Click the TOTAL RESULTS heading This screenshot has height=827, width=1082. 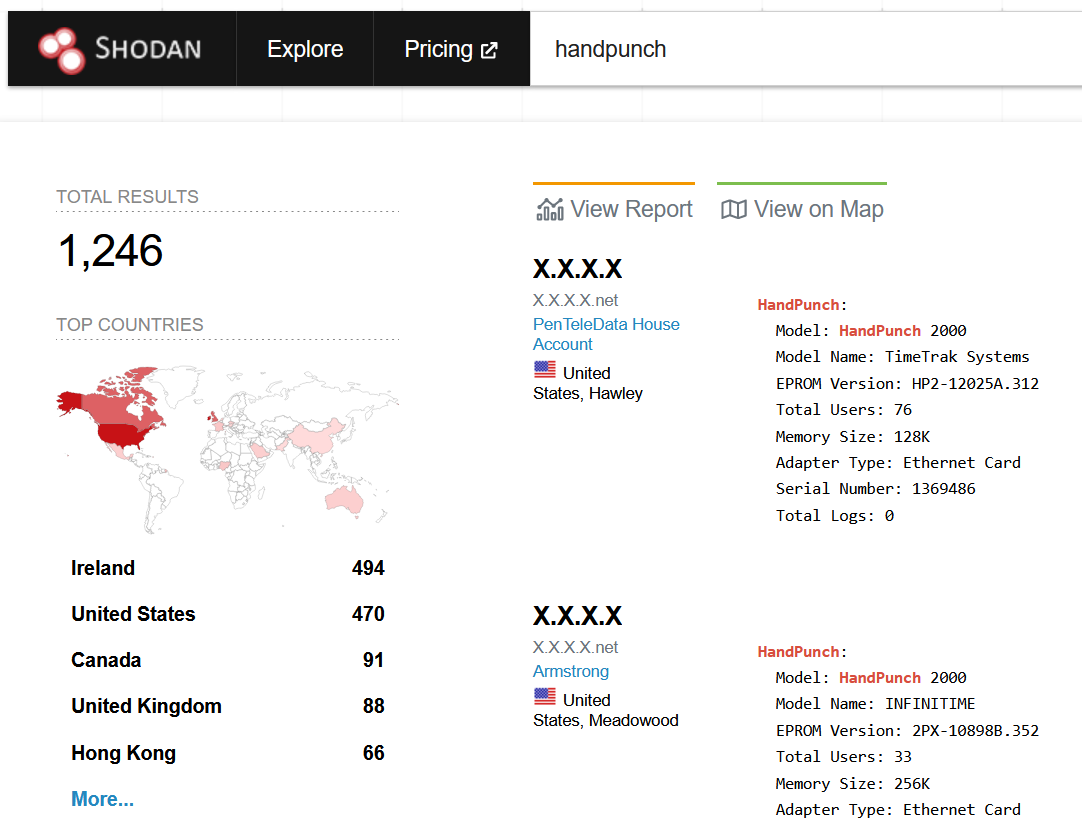point(128,197)
